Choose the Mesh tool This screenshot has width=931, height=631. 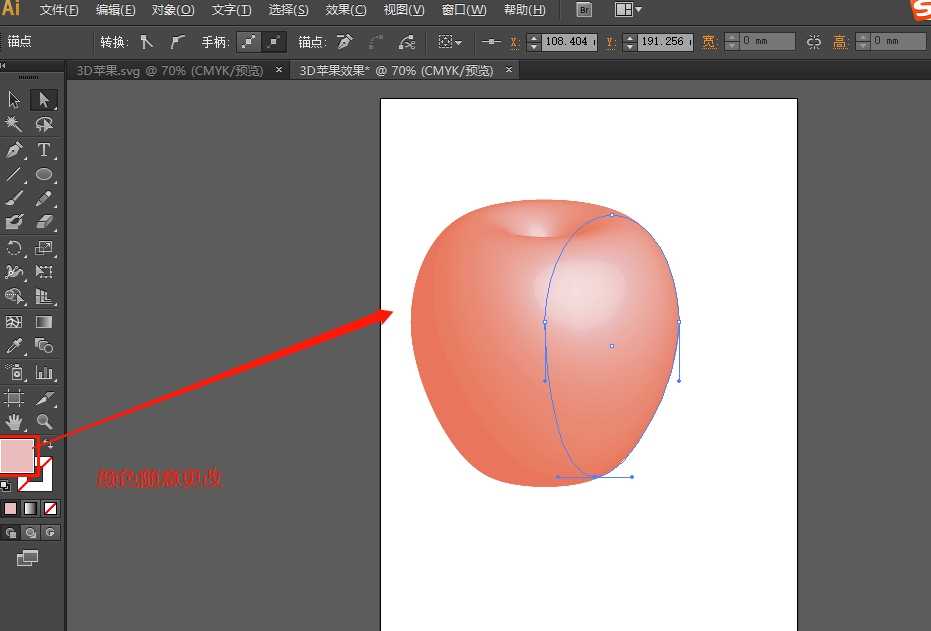click(x=14, y=321)
